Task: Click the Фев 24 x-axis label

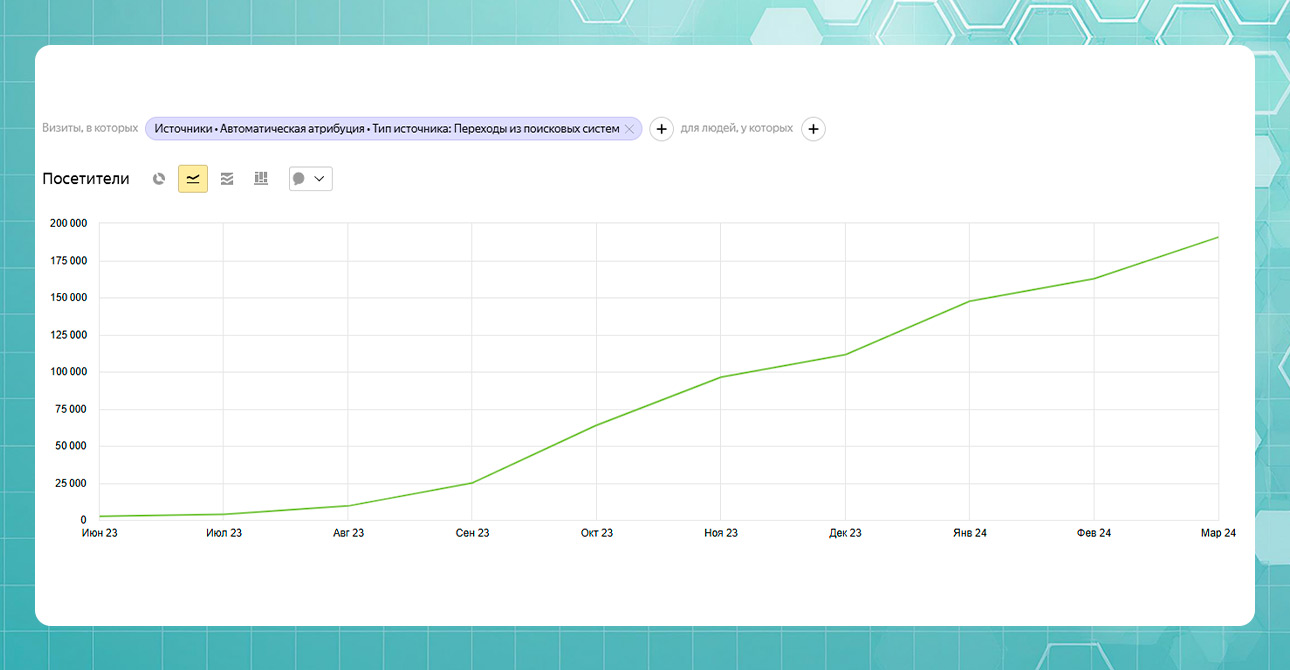Action: (1094, 533)
